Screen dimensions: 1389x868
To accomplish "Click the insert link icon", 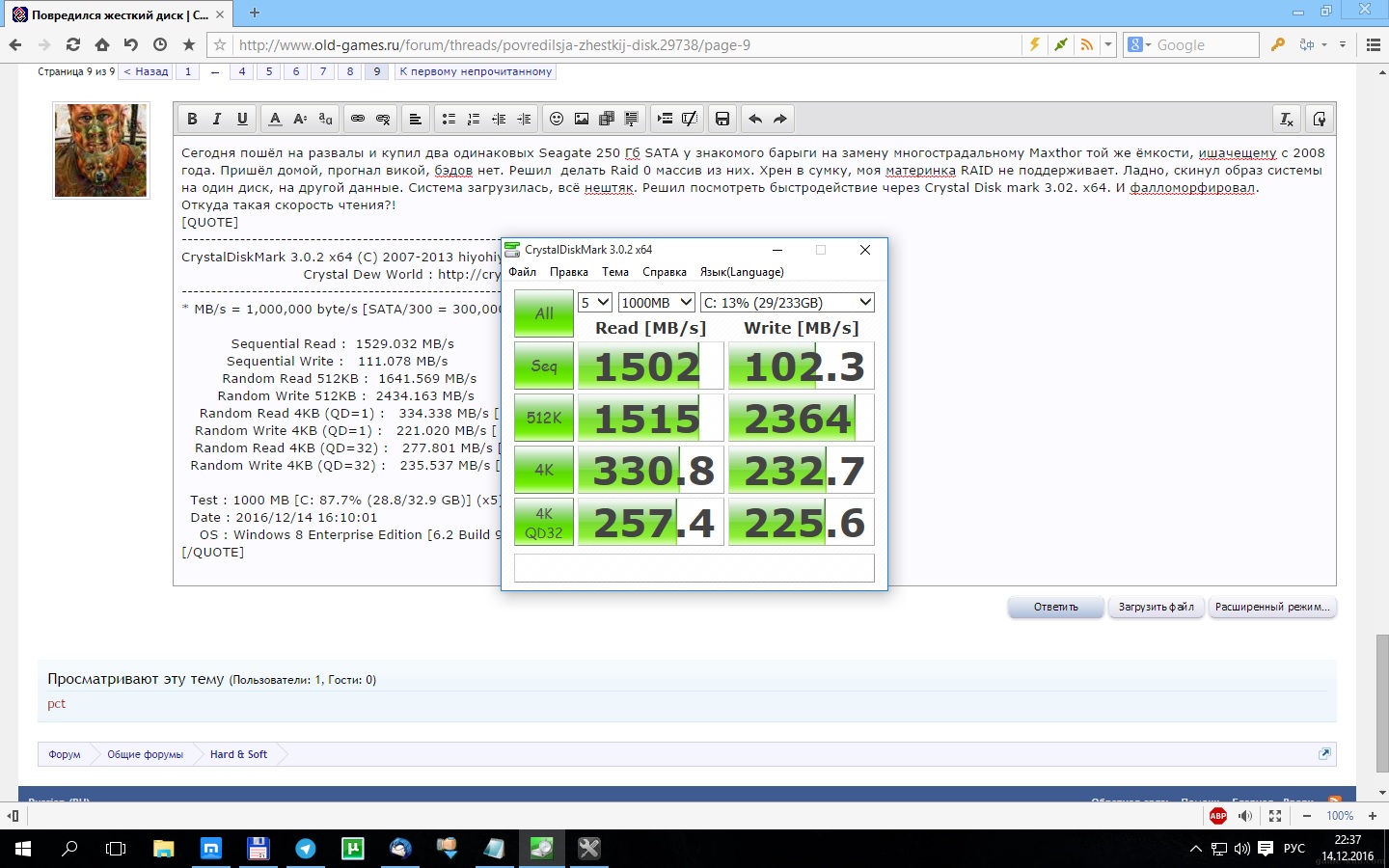I will pos(358,119).
